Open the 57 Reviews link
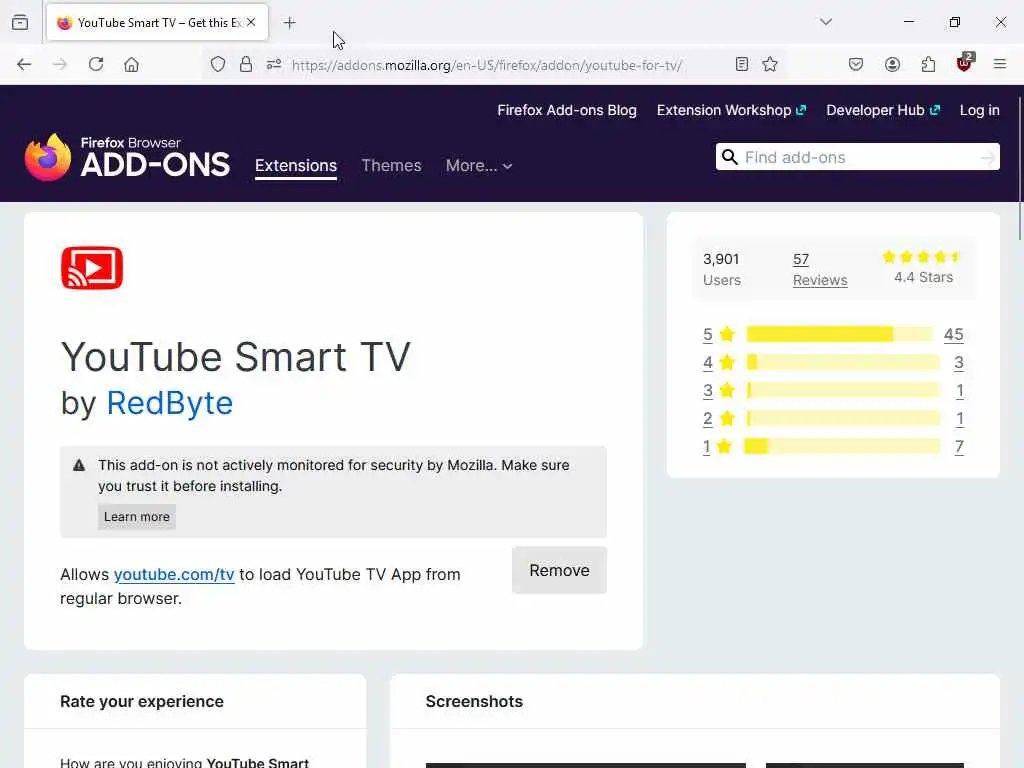This screenshot has height=768, width=1024. point(820,269)
